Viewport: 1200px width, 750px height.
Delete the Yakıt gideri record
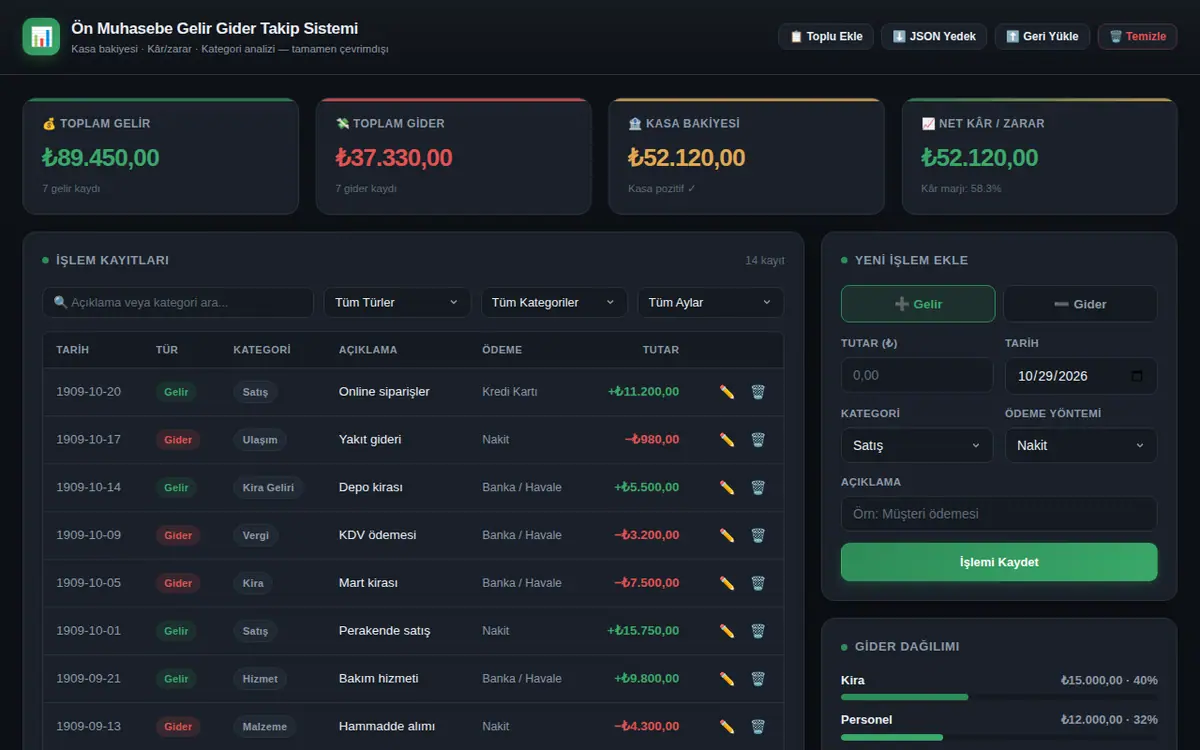tap(758, 440)
